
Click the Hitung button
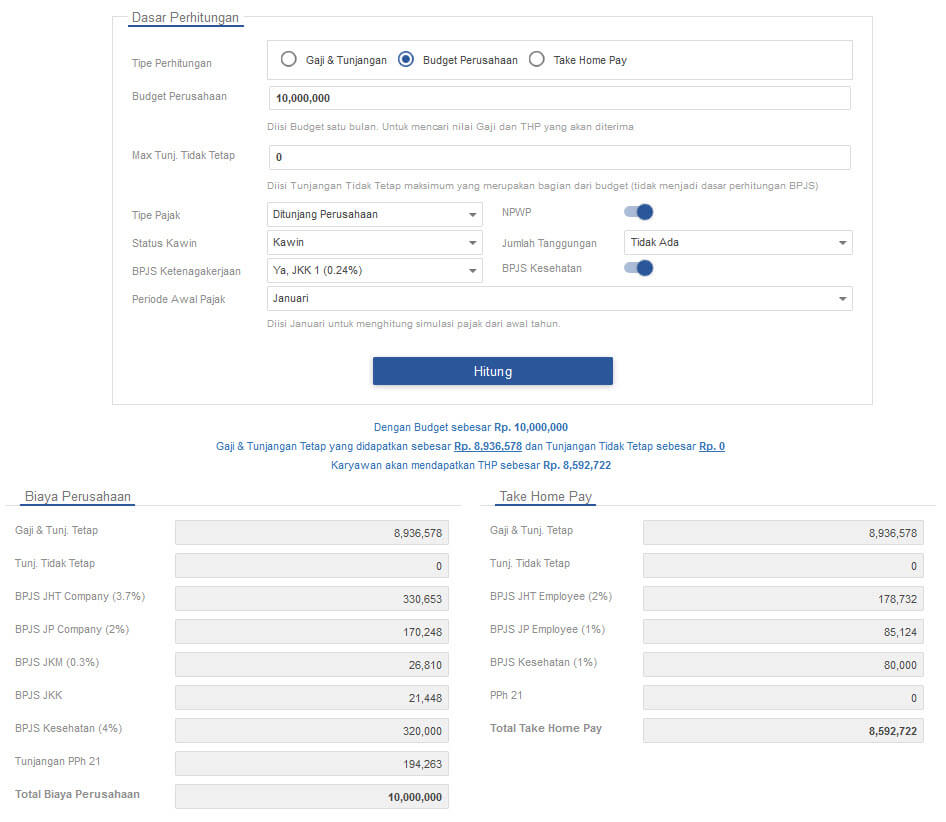coord(493,371)
